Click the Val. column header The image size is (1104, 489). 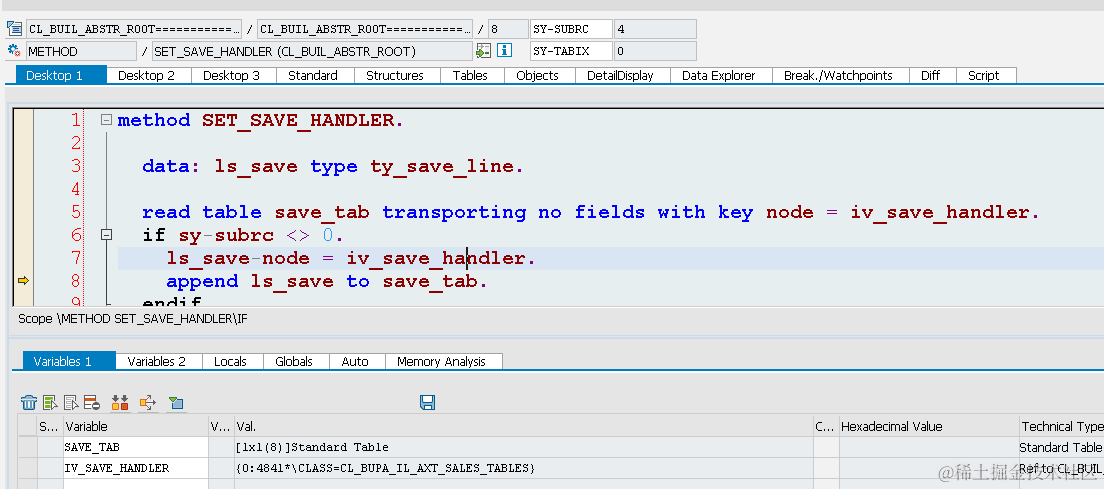[524, 426]
